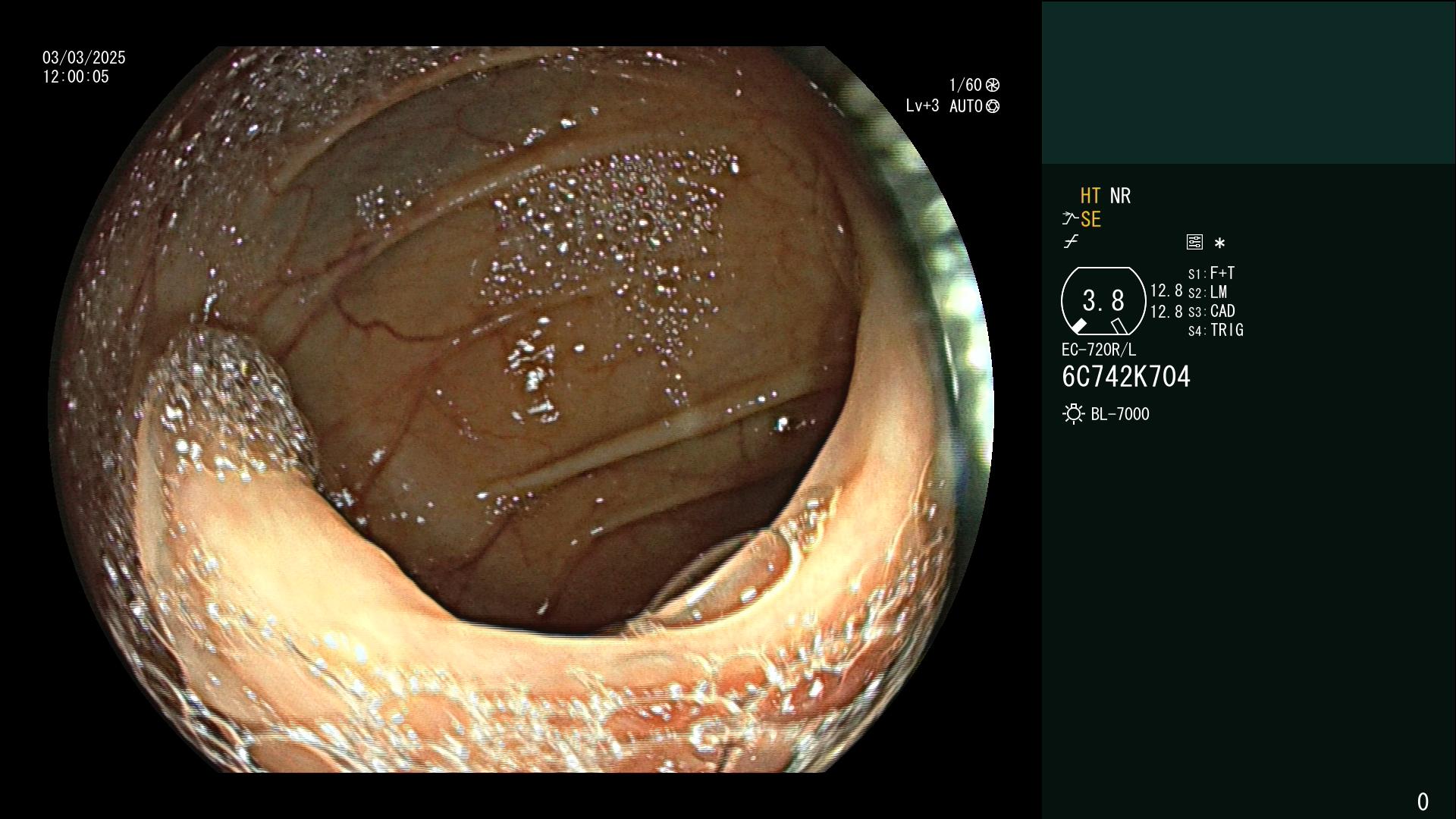Screen dimensions: 1456x819
Task: Click the light source lamp icon
Action: pyautogui.click(x=1073, y=414)
